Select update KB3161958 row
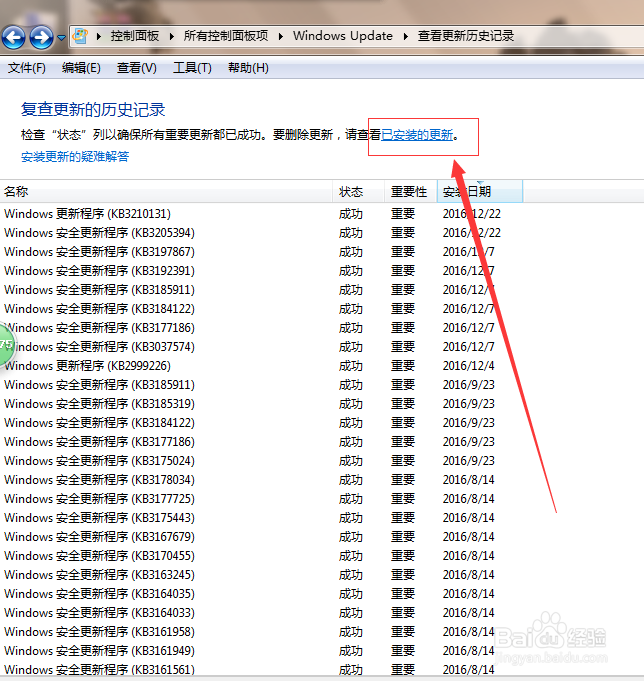644x681 pixels. pyautogui.click(x=261, y=632)
